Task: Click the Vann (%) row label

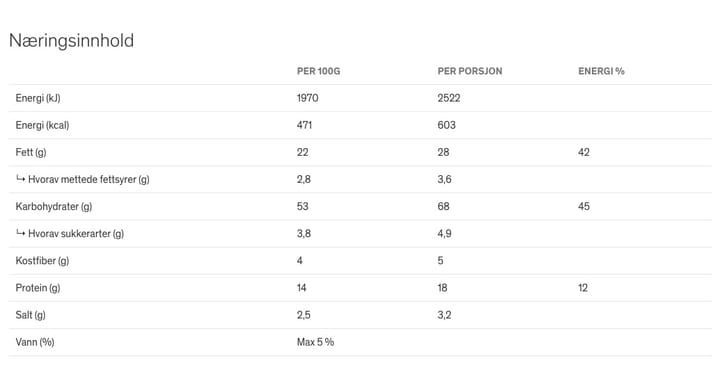Action: coord(35,342)
